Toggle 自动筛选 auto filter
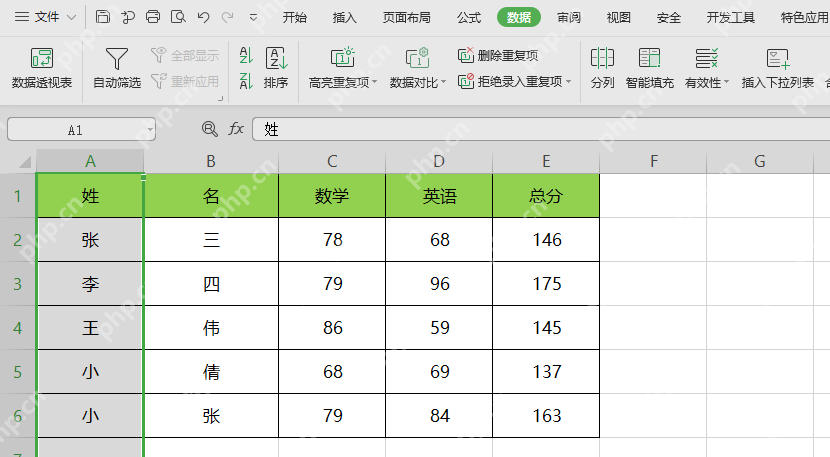830x457 pixels. [117, 68]
